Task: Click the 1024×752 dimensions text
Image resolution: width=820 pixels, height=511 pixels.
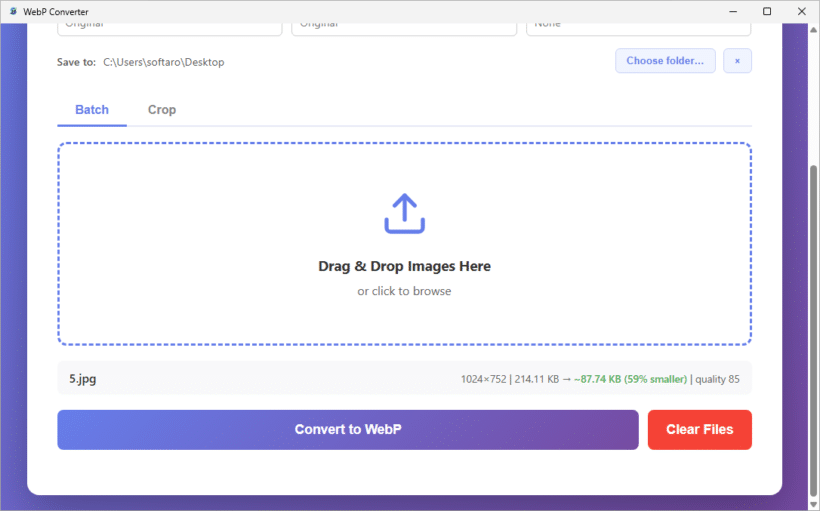Action: click(483, 379)
